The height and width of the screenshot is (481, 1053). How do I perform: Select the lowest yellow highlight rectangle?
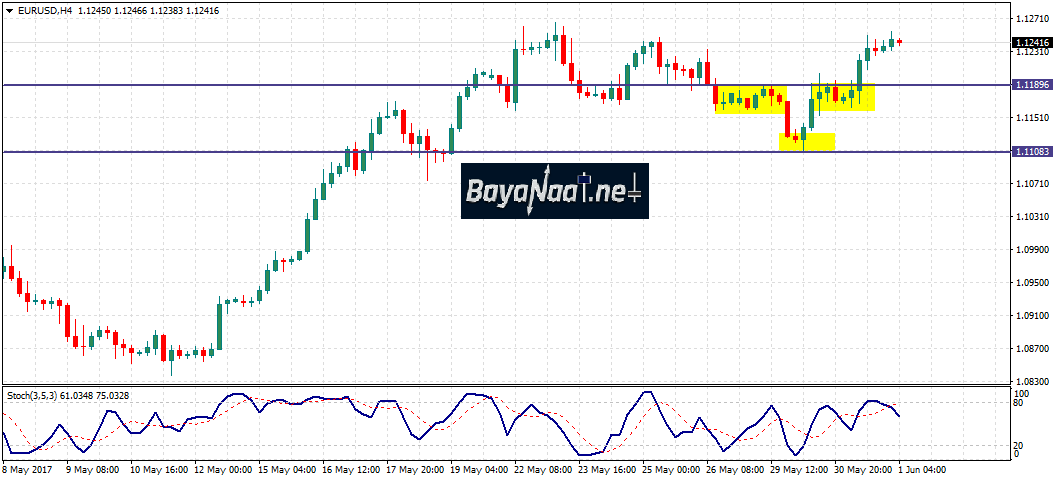click(806, 141)
